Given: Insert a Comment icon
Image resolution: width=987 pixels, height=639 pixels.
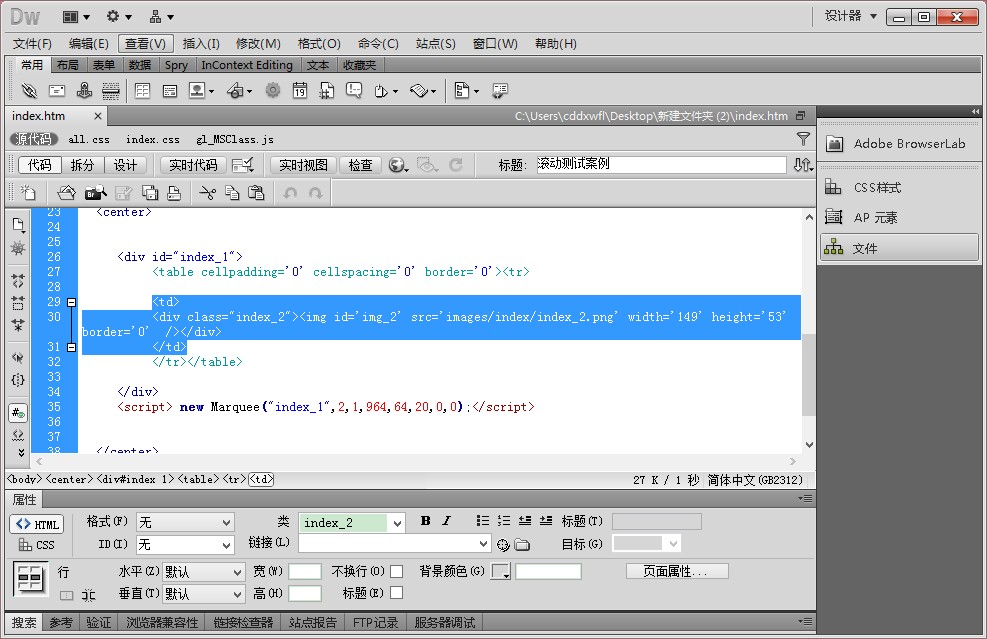Looking at the screenshot, I should click(354, 91).
